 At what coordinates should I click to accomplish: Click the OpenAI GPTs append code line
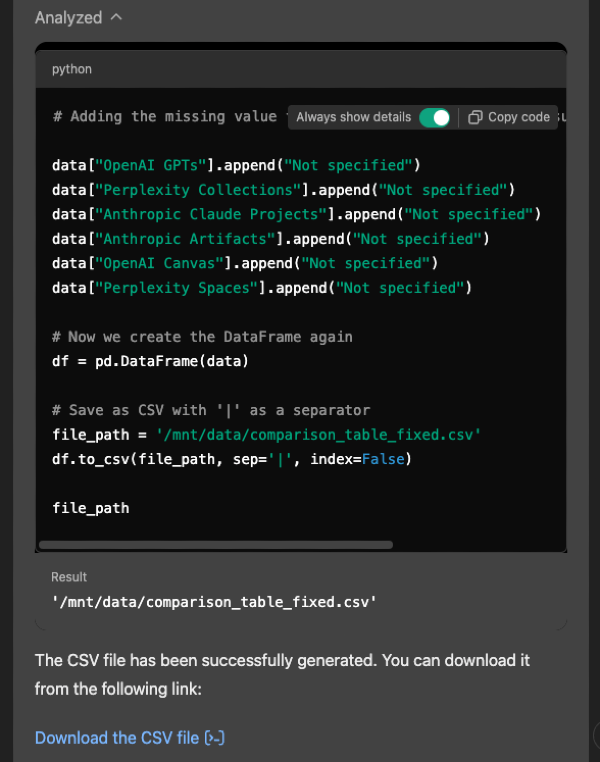click(x=236, y=165)
